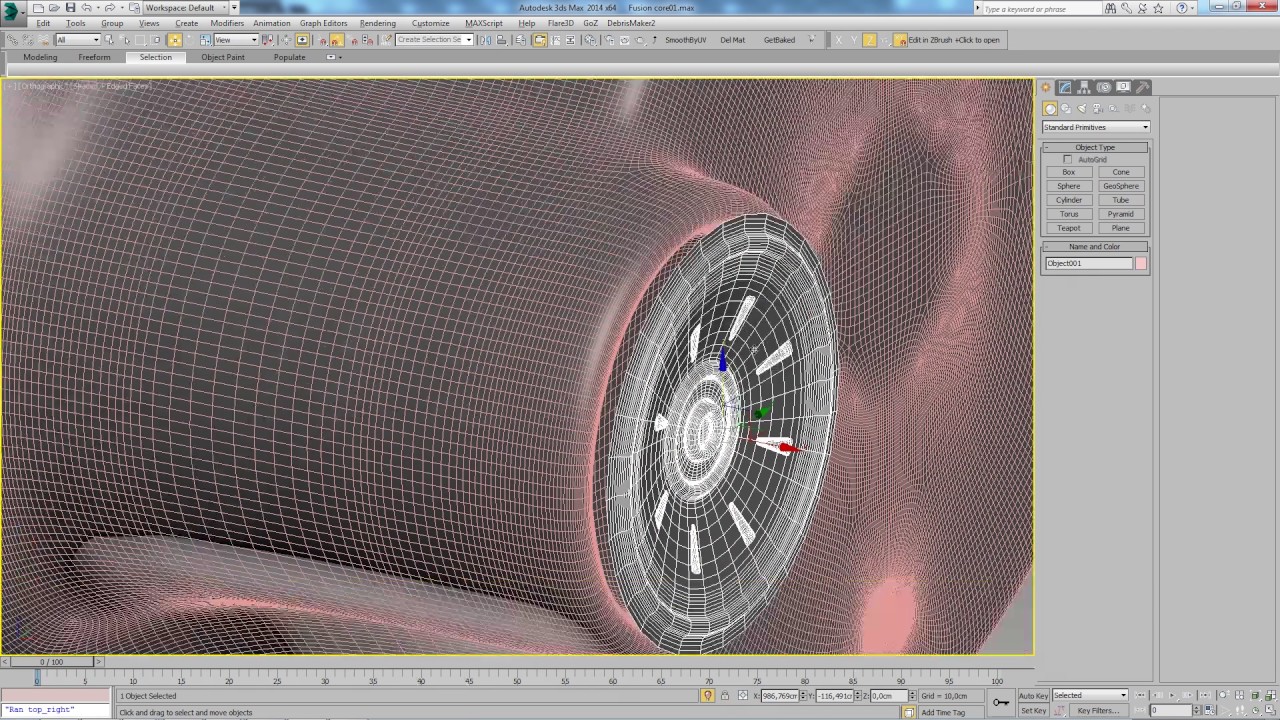Click the Open File folder icon

(54, 8)
